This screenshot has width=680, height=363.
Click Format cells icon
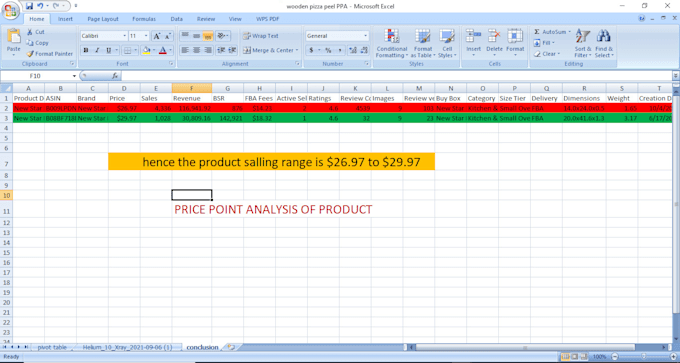(515, 36)
